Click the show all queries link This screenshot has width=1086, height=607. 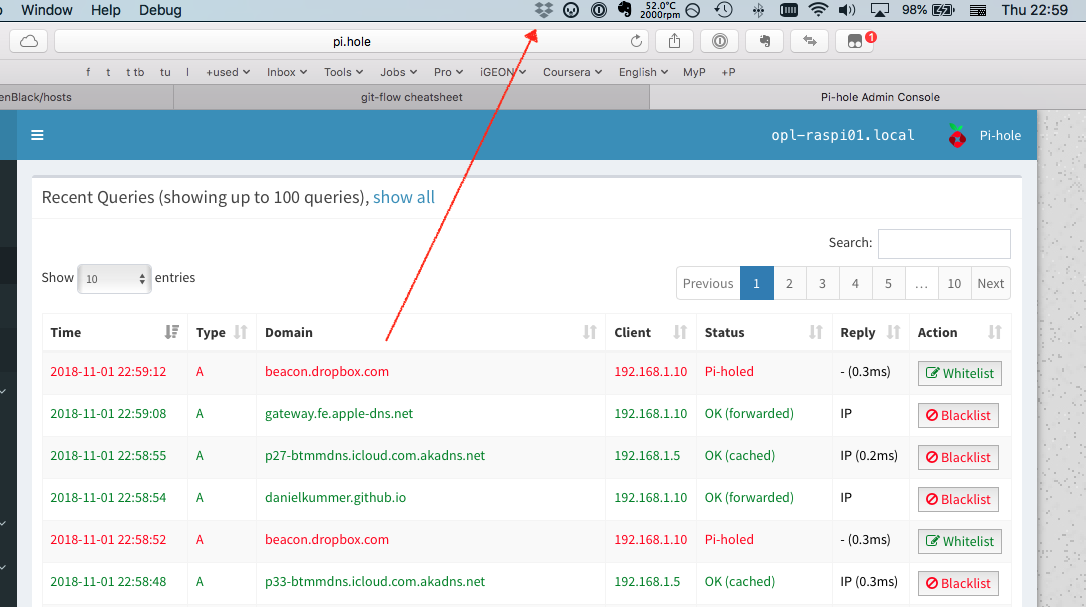click(x=404, y=197)
